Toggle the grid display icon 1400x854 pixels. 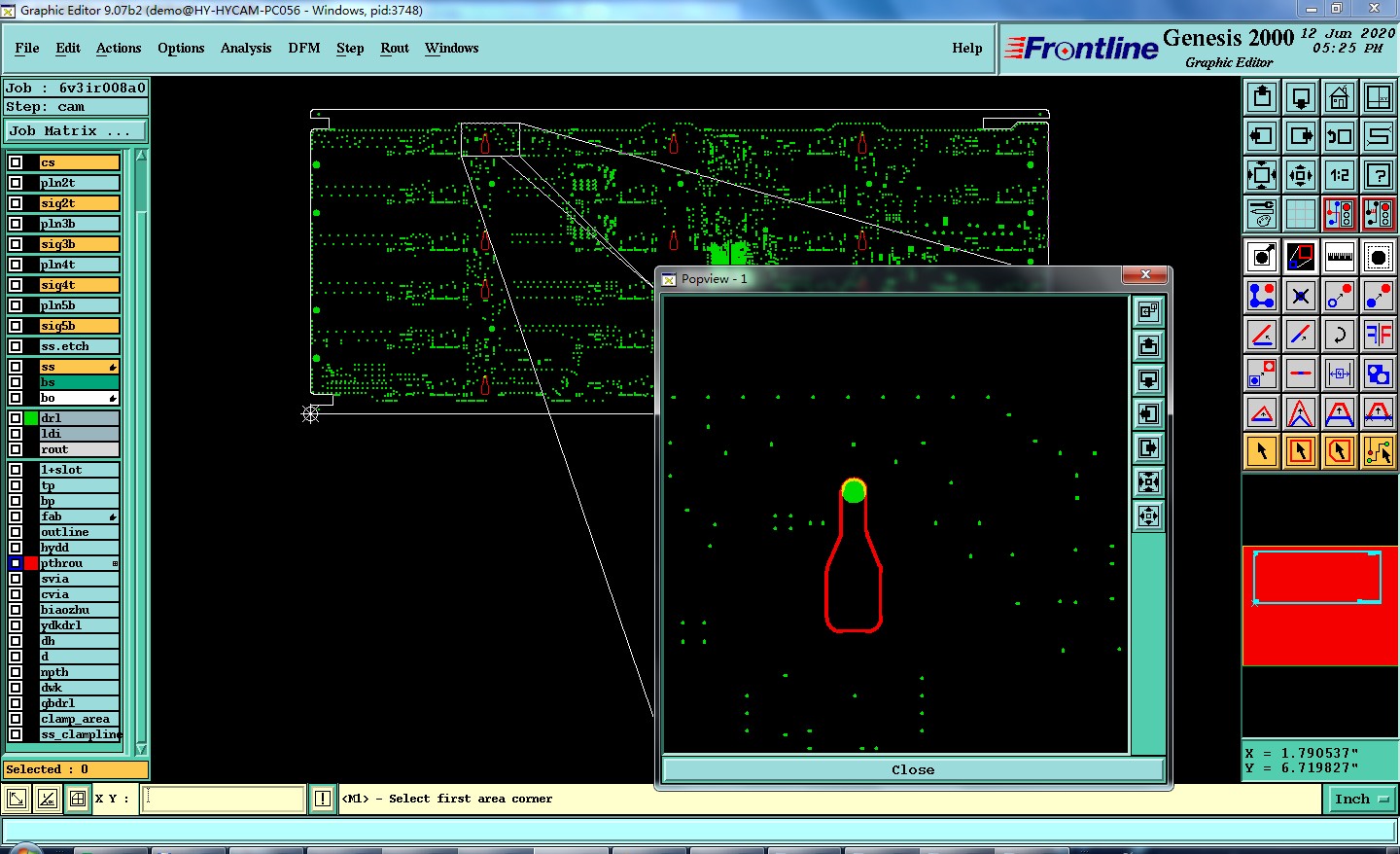click(x=1301, y=214)
